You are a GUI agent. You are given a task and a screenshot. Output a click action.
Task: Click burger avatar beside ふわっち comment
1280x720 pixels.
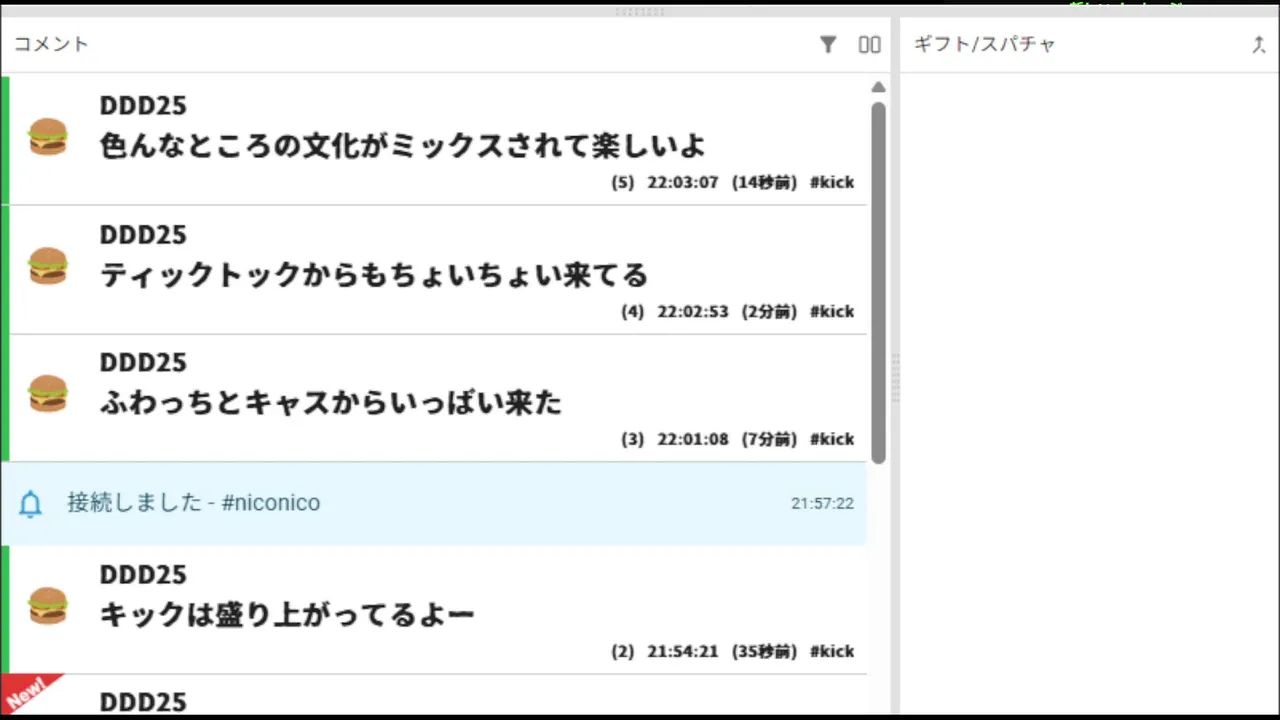pyautogui.click(x=48, y=394)
